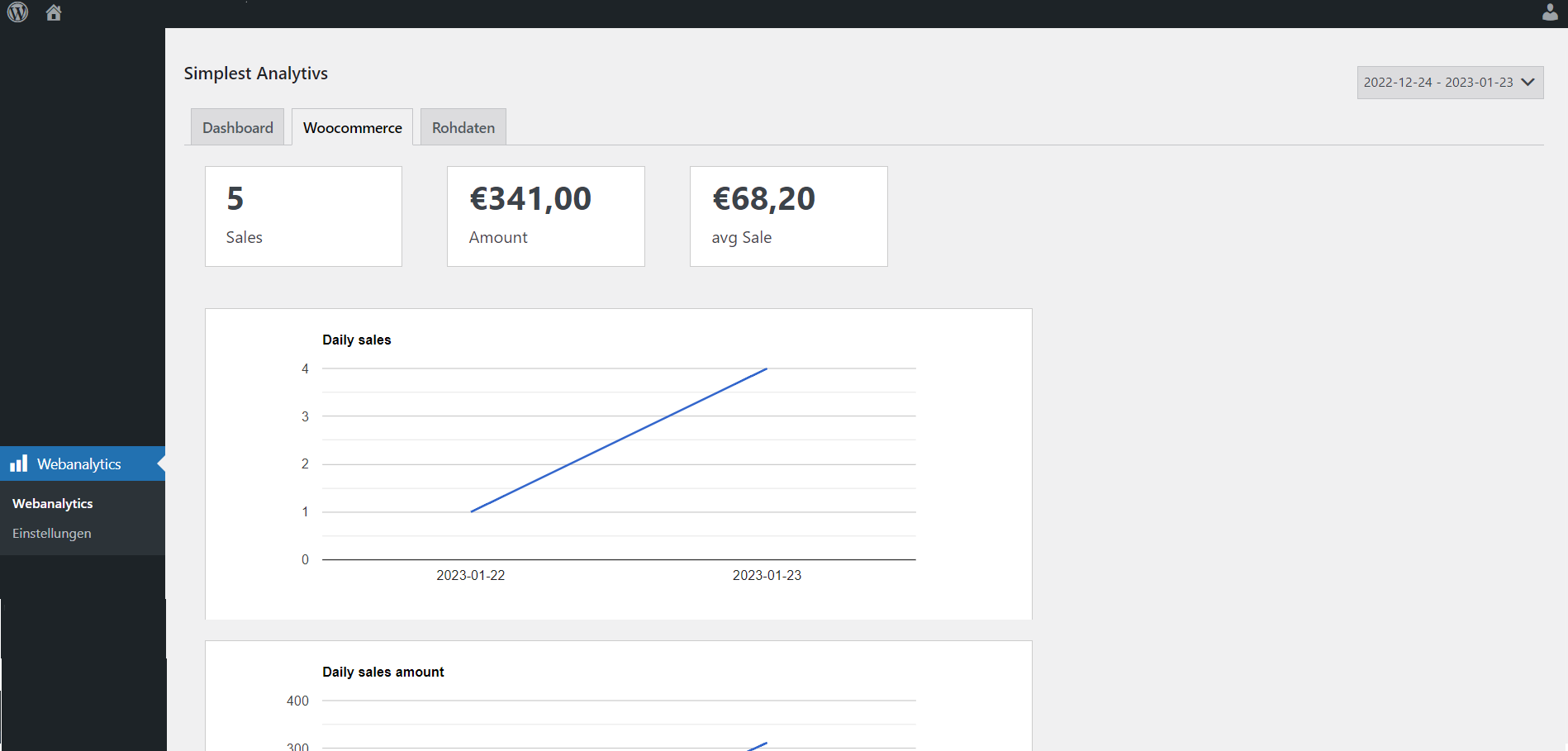Open the Webanalytics sidebar menu item
Image resolution: width=1568 pixels, height=751 pixels.
[83, 463]
